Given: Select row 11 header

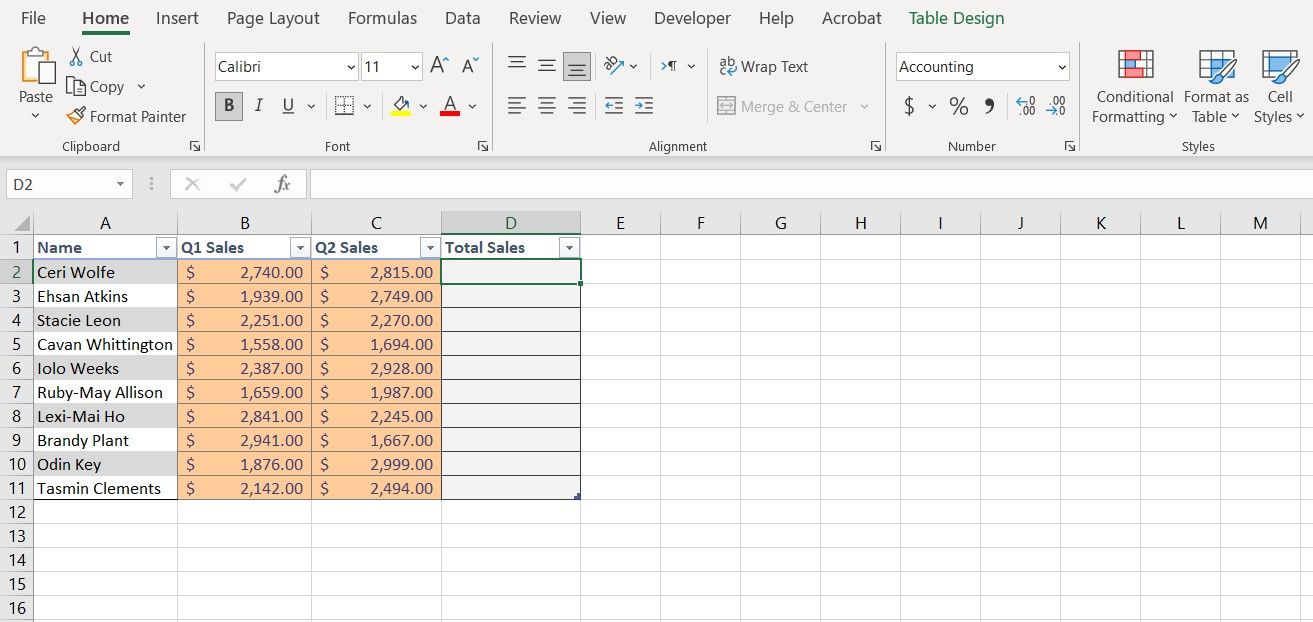Looking at the screenshot, I should click(x=16, y=488).
